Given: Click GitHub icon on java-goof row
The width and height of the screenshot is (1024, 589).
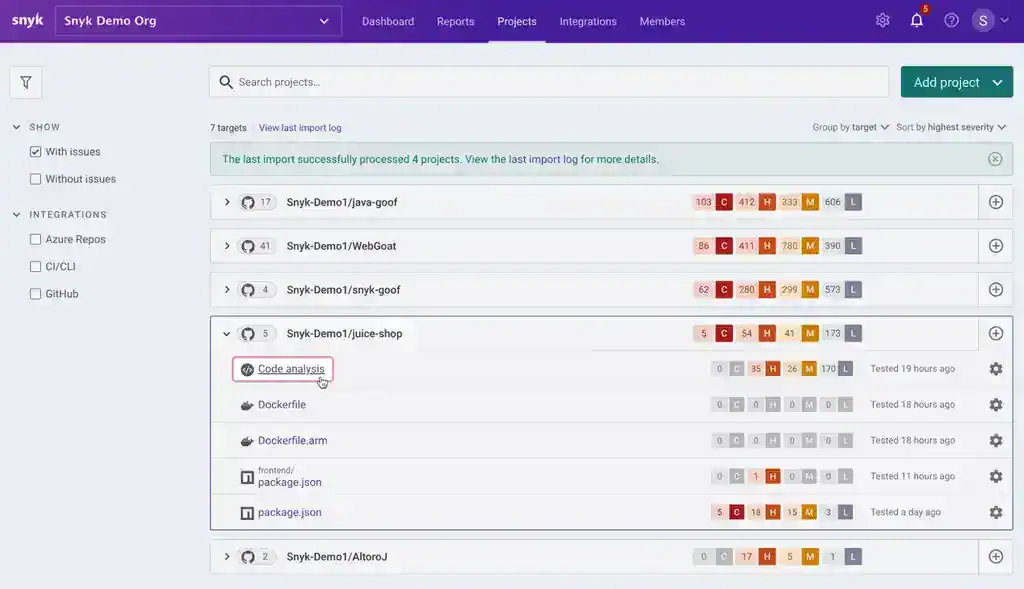Looking at the screenshot, I should [x=248, y=202].
